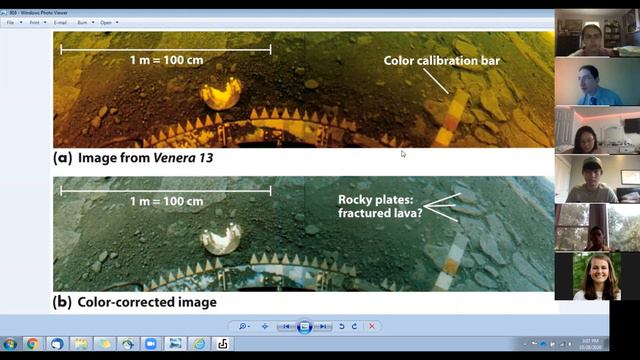Open the Open menu
Viewport: 640px width, 360px height.
coord(106,22)
